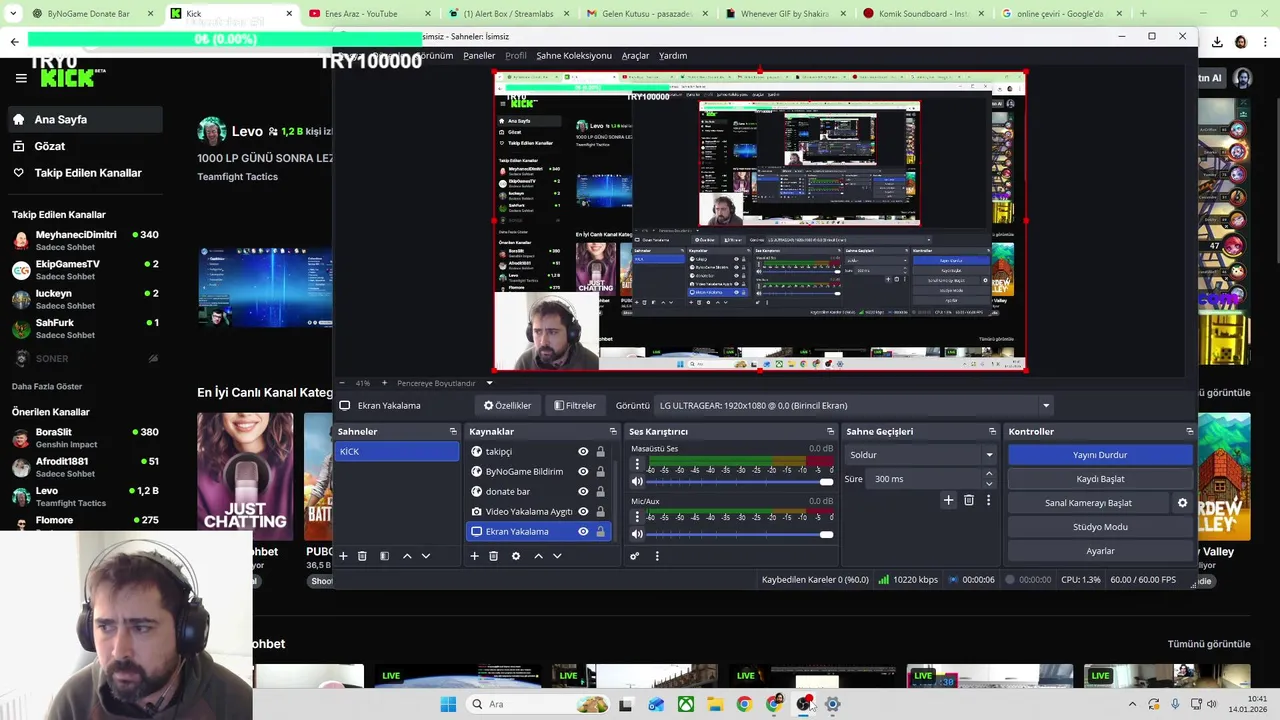Image resolution: width=1280 pixels, height=720 pixels.
Task: Decrease the transition Süre value
Action: pyautogui.click(x=989, y=484)
